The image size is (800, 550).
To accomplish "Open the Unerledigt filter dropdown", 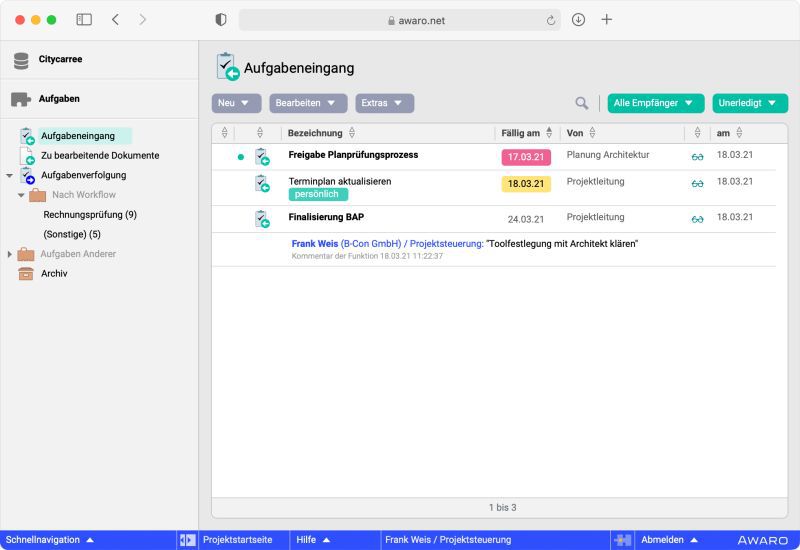I will (x=750, y=103).
